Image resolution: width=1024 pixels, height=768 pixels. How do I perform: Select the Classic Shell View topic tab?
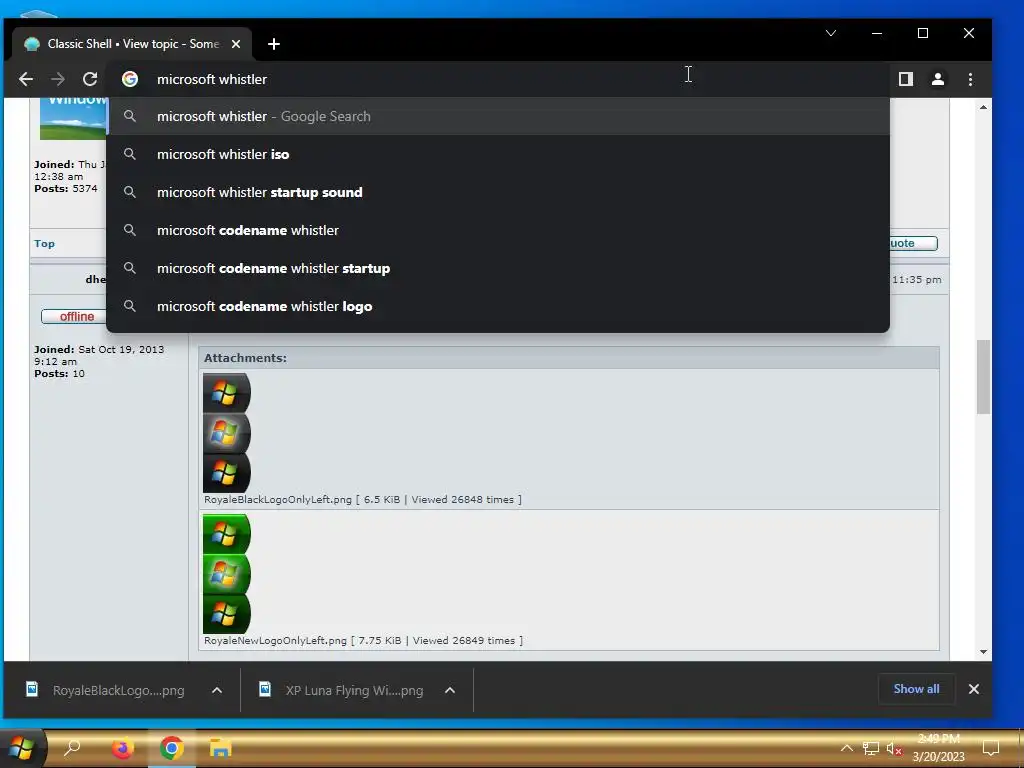click(x=131, y=44)
